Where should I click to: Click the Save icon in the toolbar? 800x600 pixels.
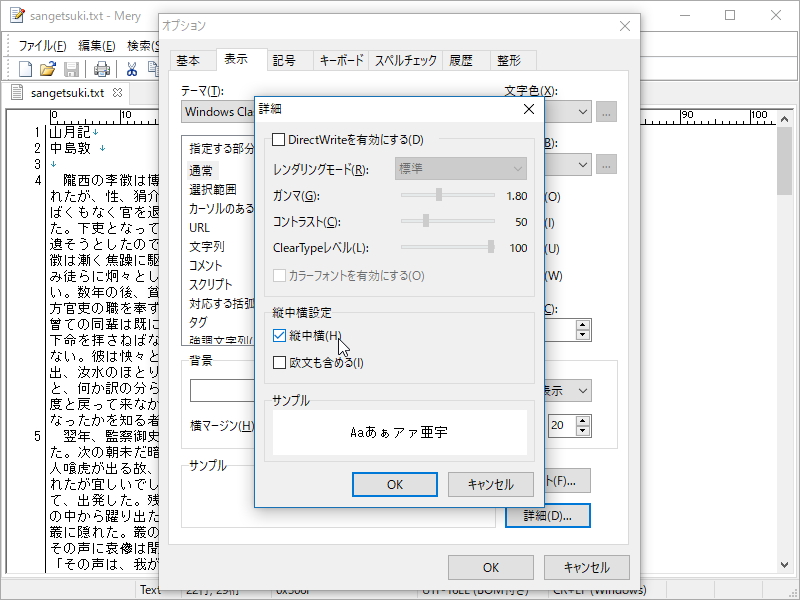tap(71, 68)
